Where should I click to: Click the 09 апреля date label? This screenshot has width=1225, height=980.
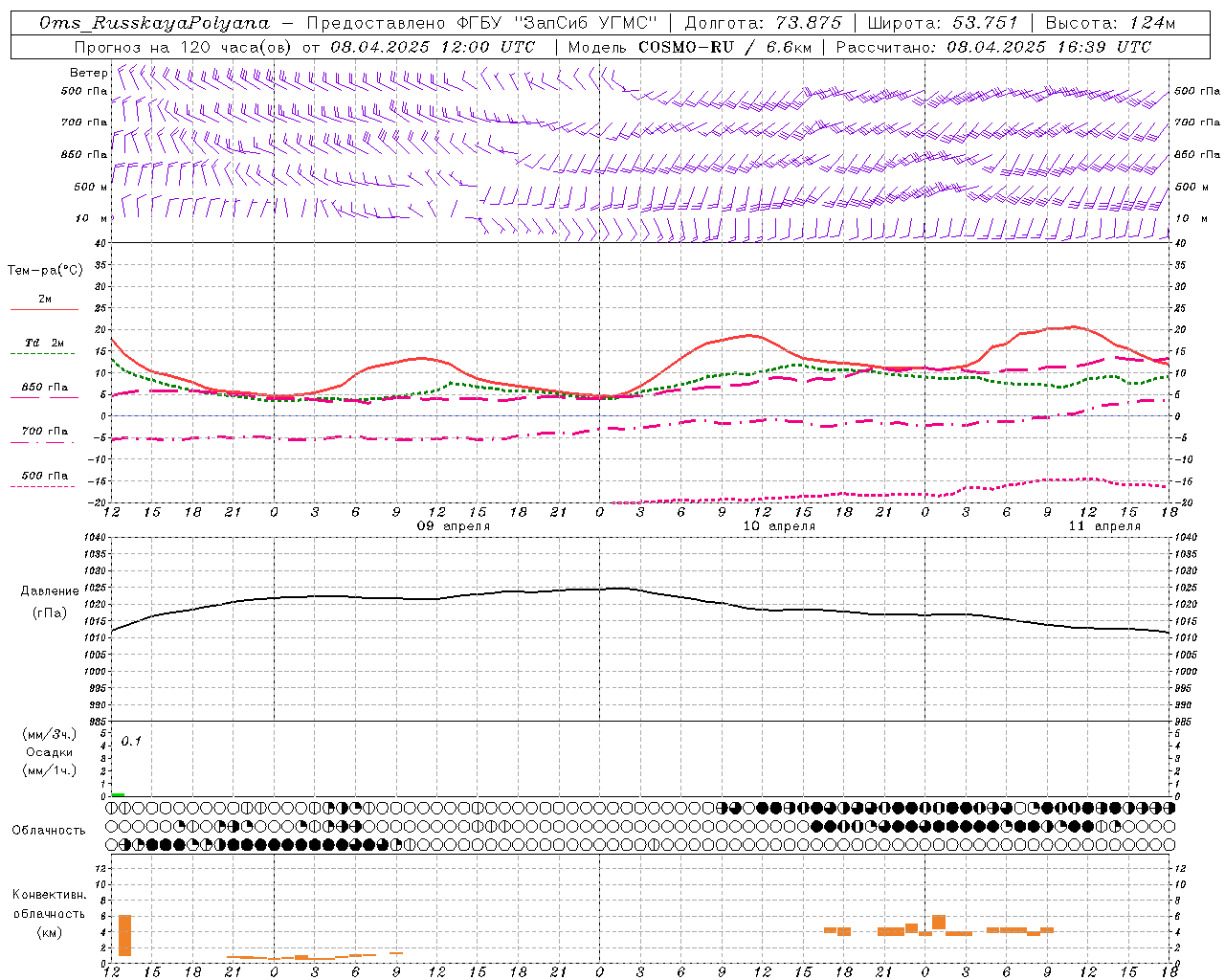pyautogui.click(x=453, y=526)
